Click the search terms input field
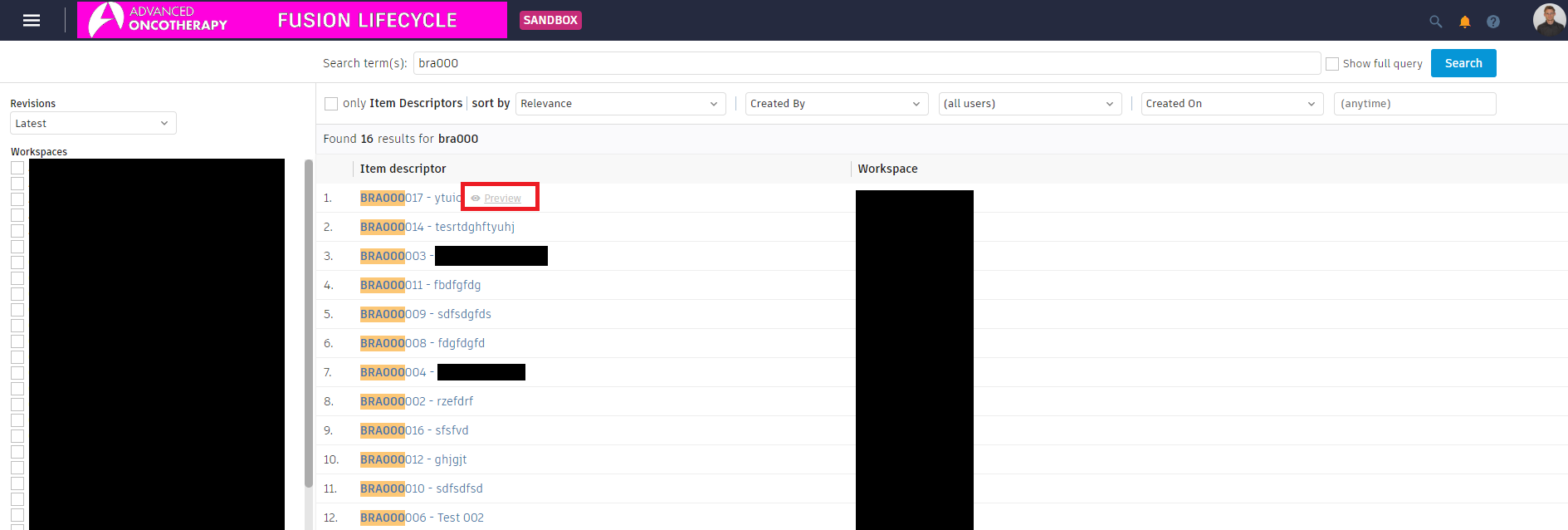 click(x=867, y=63)
